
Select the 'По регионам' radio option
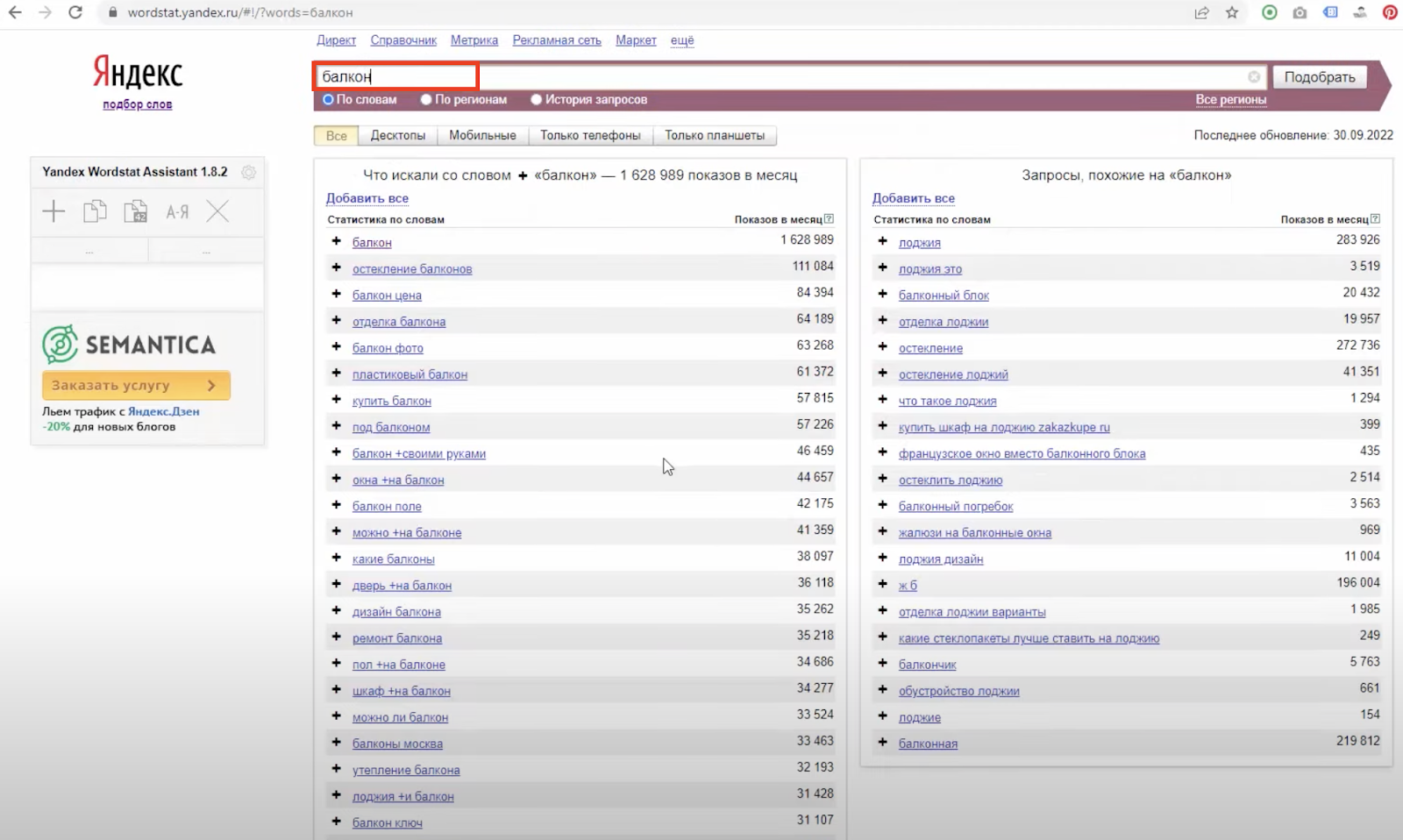point(426,100)
